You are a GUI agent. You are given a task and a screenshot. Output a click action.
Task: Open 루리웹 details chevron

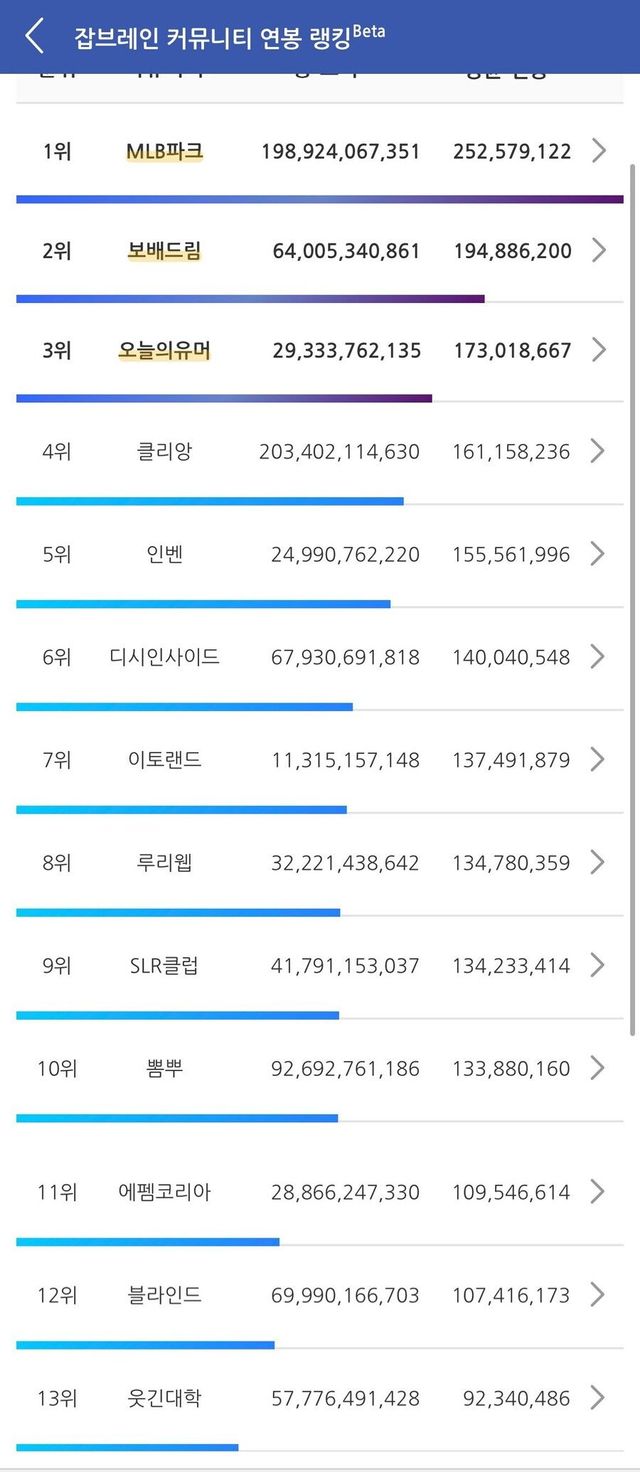point(599,862)
